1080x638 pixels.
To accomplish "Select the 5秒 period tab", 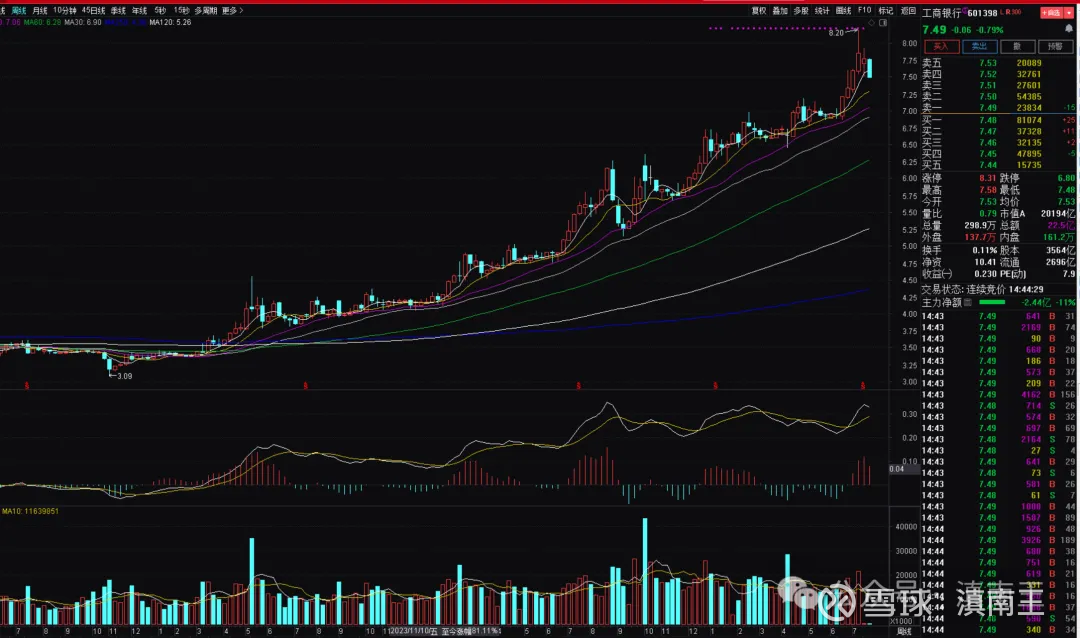I will [160, 10].
